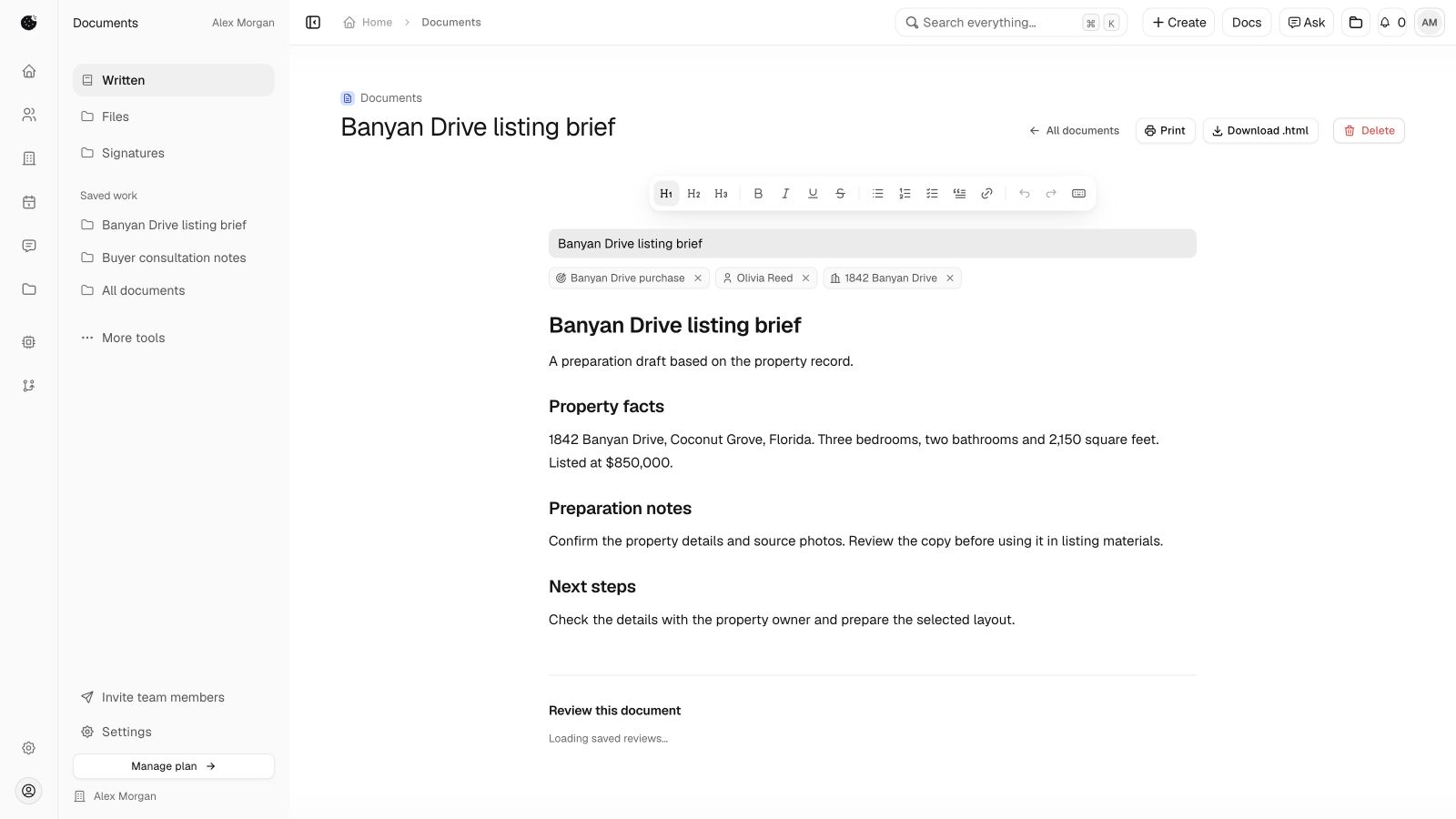Insert a checklist

pyautogui.click(x=932, y=193)
